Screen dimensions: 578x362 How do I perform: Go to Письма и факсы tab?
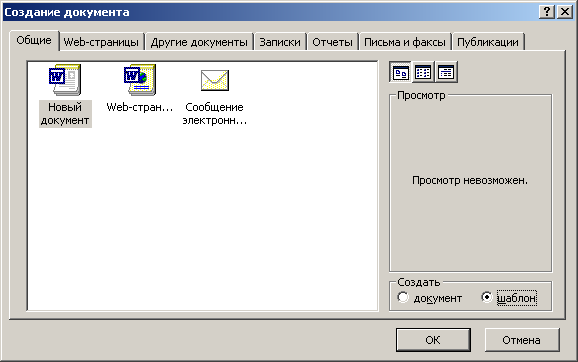pyautogui.click(x=405, y=42)
